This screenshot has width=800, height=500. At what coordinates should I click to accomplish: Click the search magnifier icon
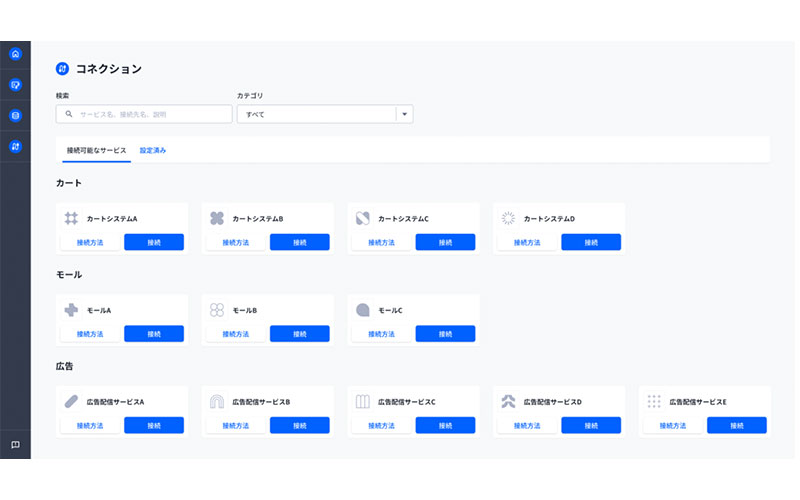(68, 114)
